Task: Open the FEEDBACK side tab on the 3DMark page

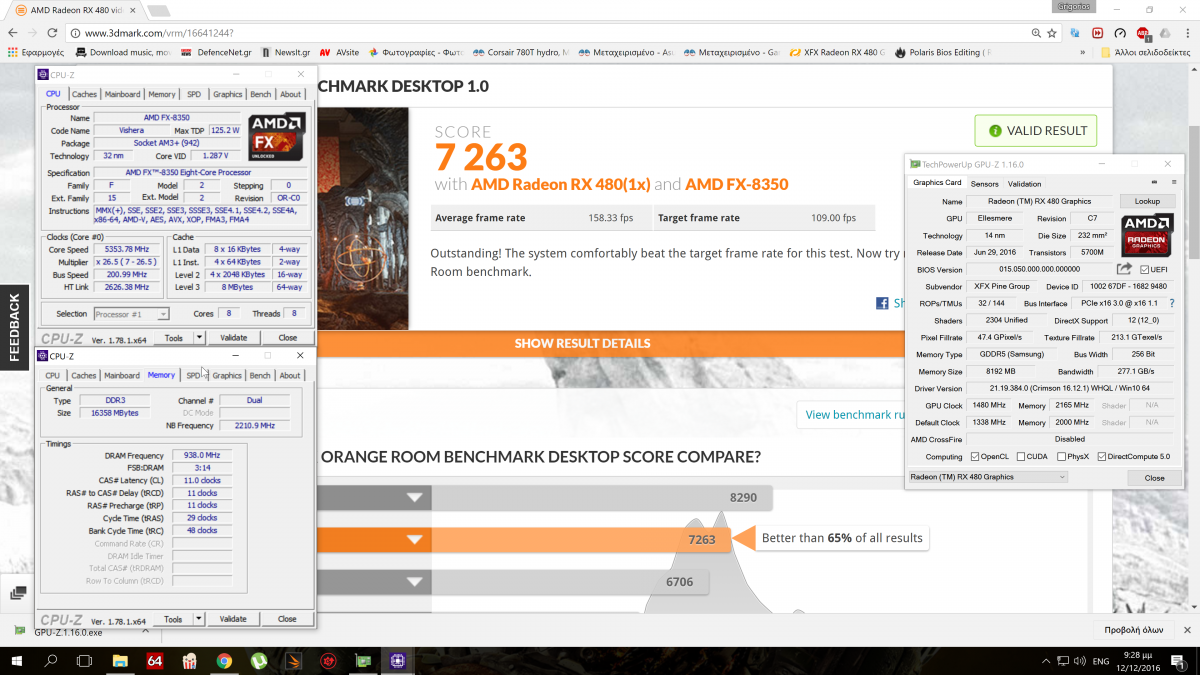Action: click(x=14, y=326)
